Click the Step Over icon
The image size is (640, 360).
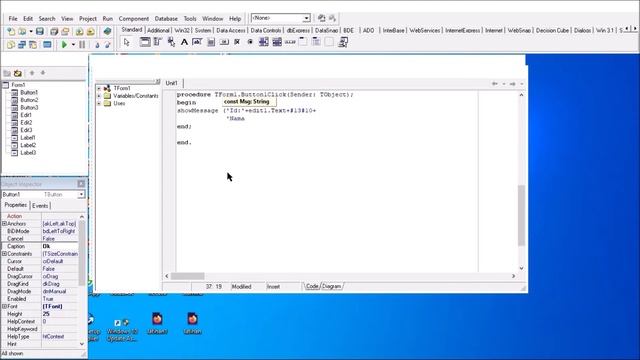click(x=107, y=44)
